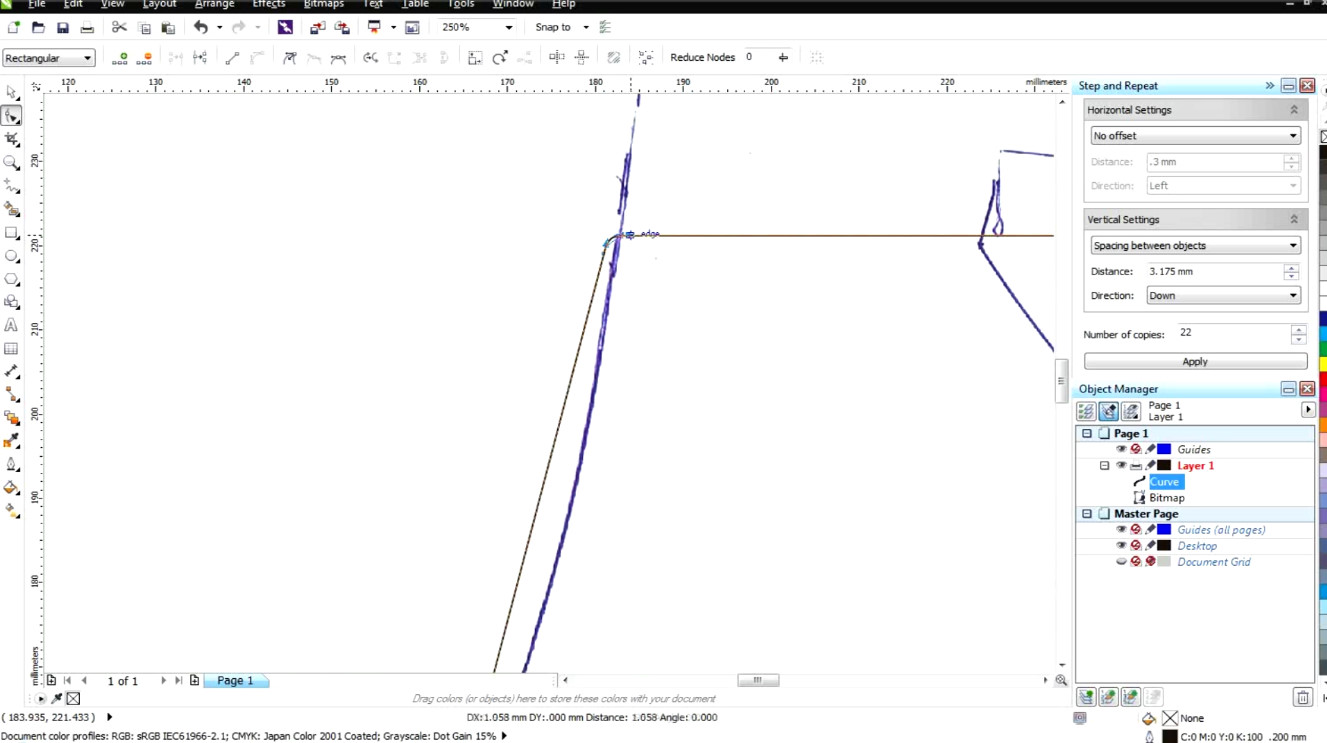Switch to the Page 1 tab
The width and height of the screenshot is (1327, 743).
tap(236, 681)
